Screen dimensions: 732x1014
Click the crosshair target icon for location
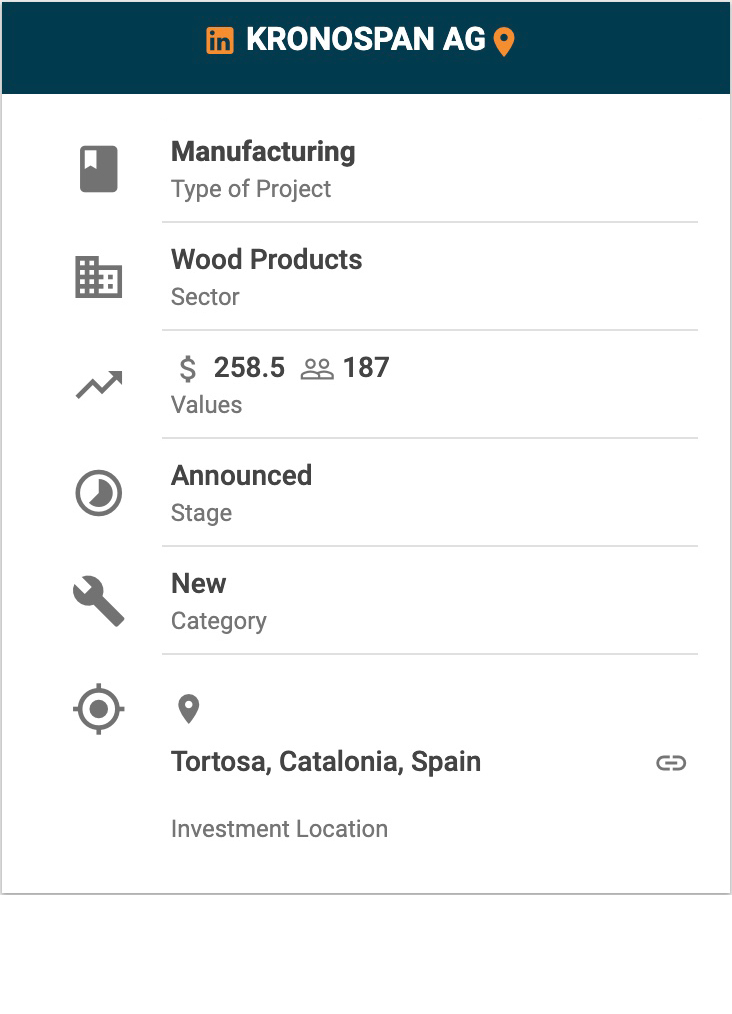[99, 710]
